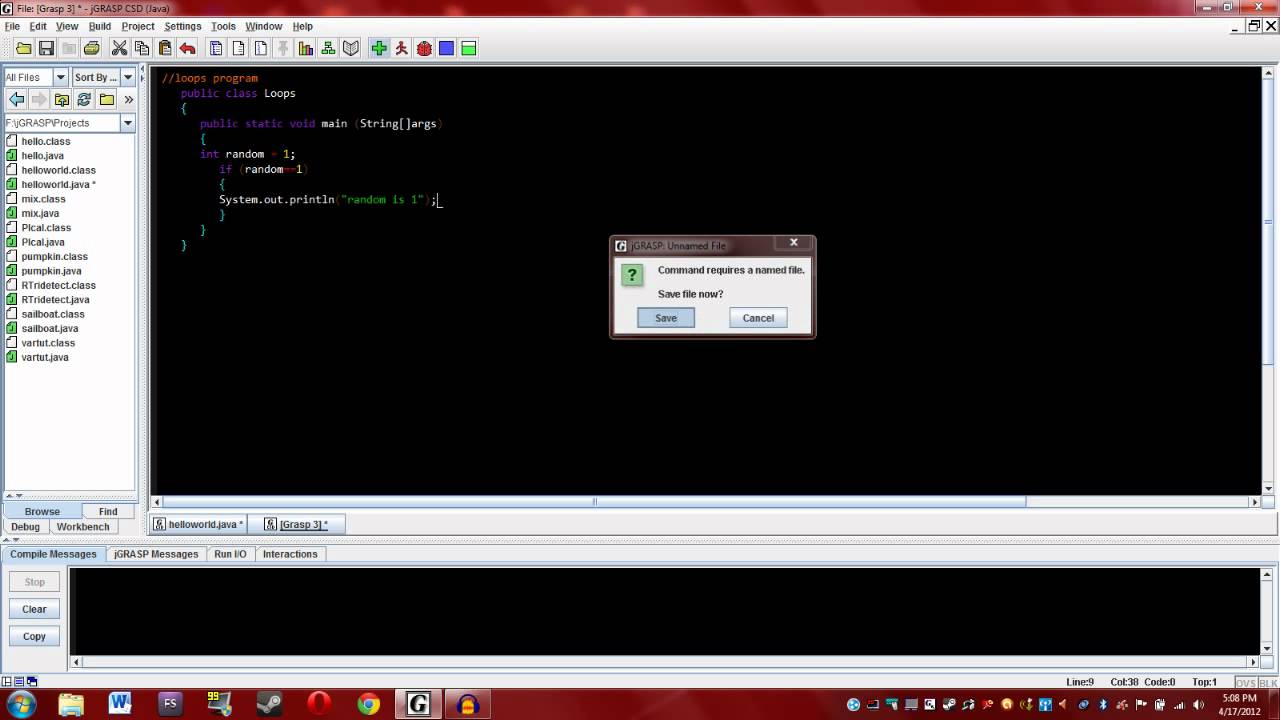
Task: Open the Window menu
Action: (264, 26)
